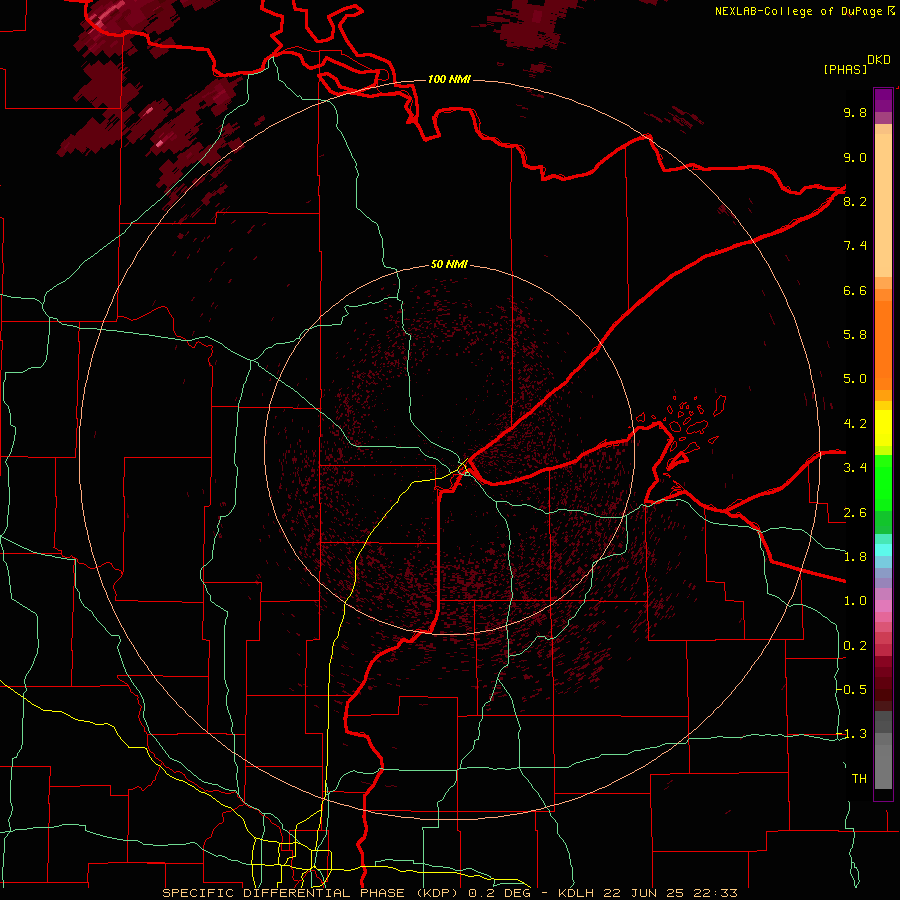Image resolution: width=900 pixels, height=900 pixels.
Task: Click the 9.0 value on the KDP scale
Action: 855,157
